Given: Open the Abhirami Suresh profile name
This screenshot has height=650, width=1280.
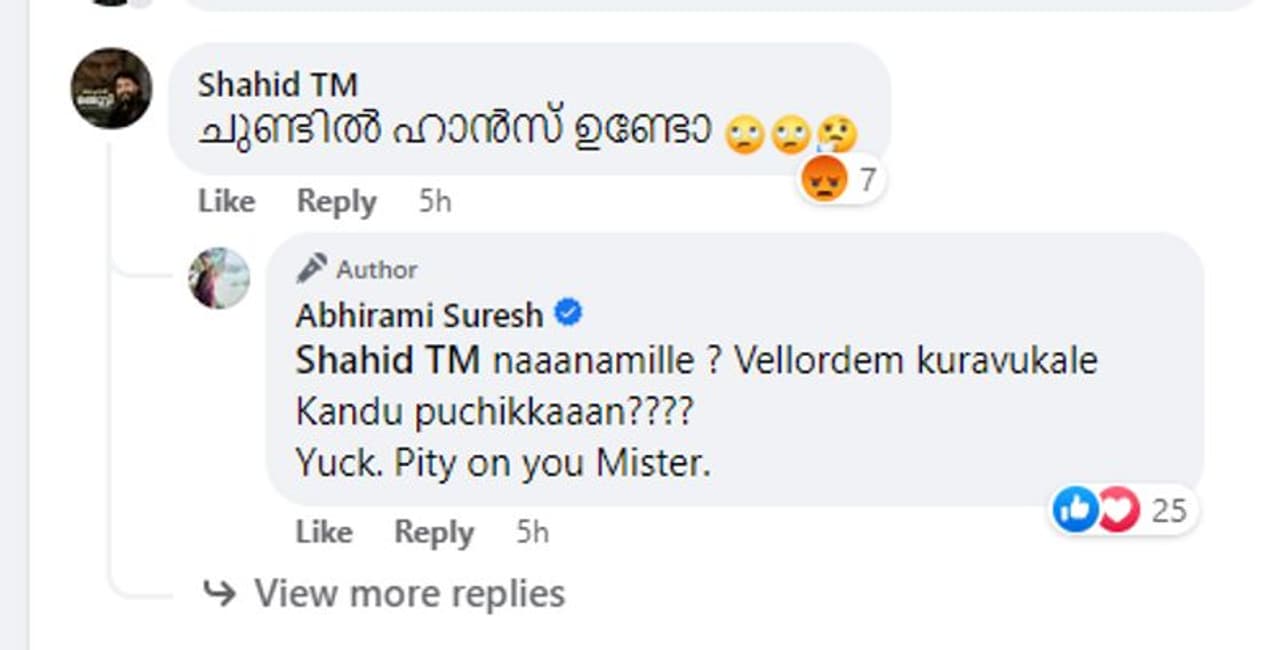Looking at the screenshot, I should pos(419,316).
